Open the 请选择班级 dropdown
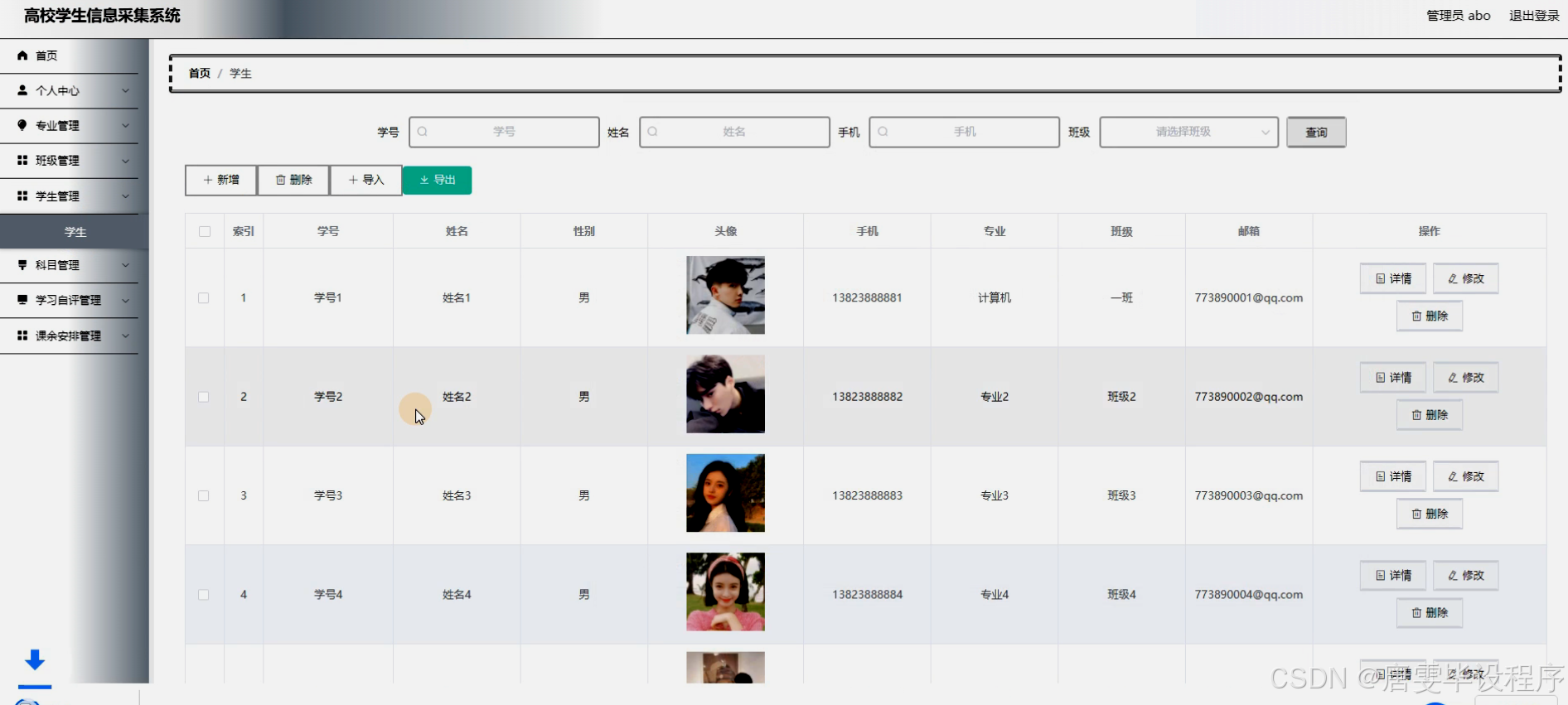Screen dimensions: 1568x705 1188,132
